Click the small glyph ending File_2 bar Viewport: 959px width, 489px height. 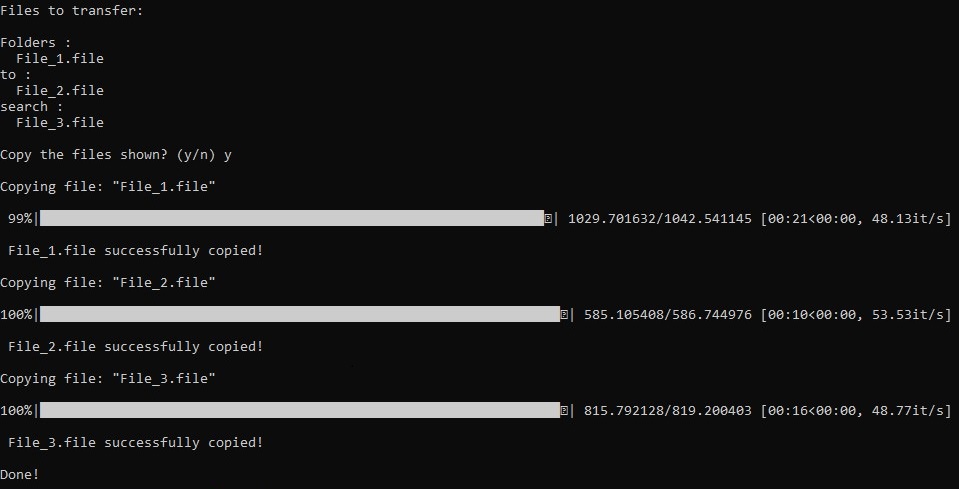pos(564,314)
